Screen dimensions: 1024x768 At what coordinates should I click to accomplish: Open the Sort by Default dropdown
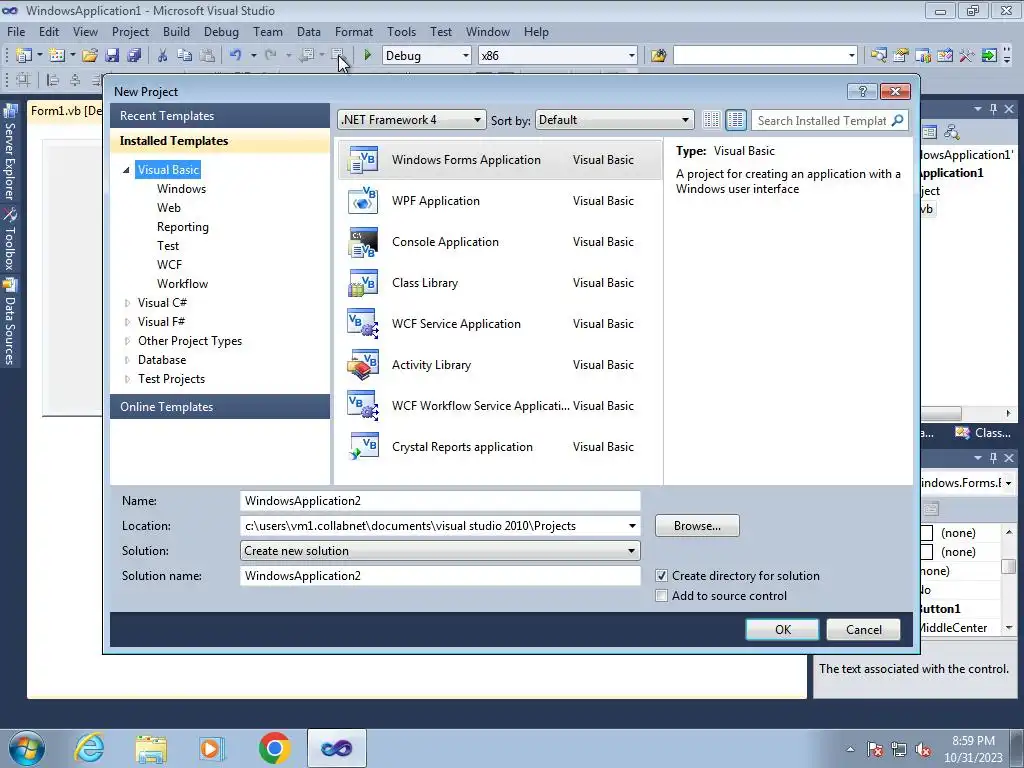(x=614, y=120)
